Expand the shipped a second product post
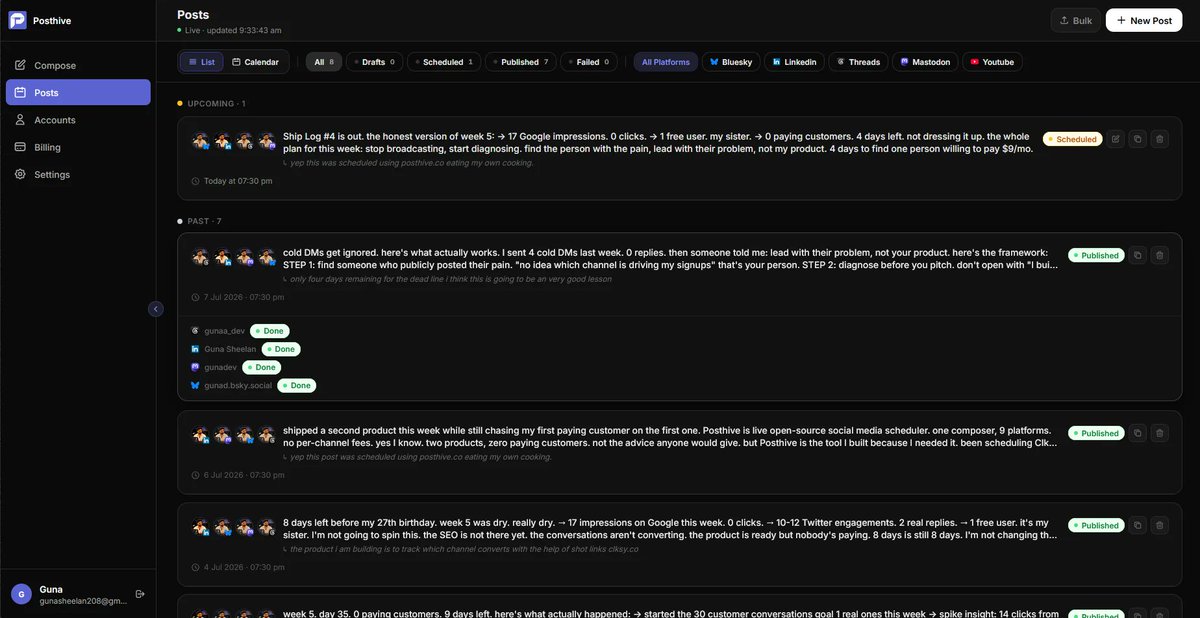 click(x=670, y=436)
